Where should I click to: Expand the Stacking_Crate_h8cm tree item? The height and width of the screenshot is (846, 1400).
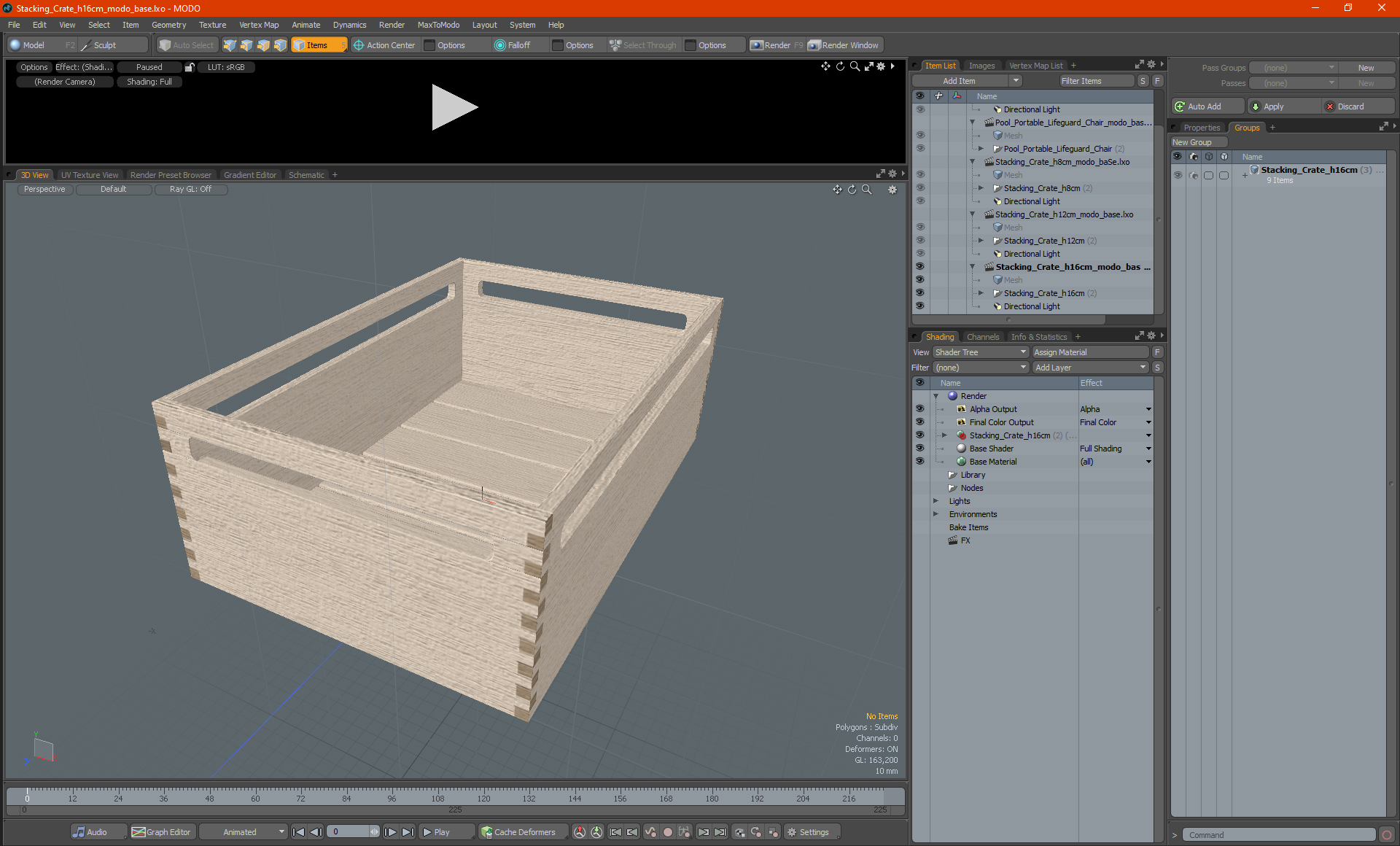tap(981, 188)
